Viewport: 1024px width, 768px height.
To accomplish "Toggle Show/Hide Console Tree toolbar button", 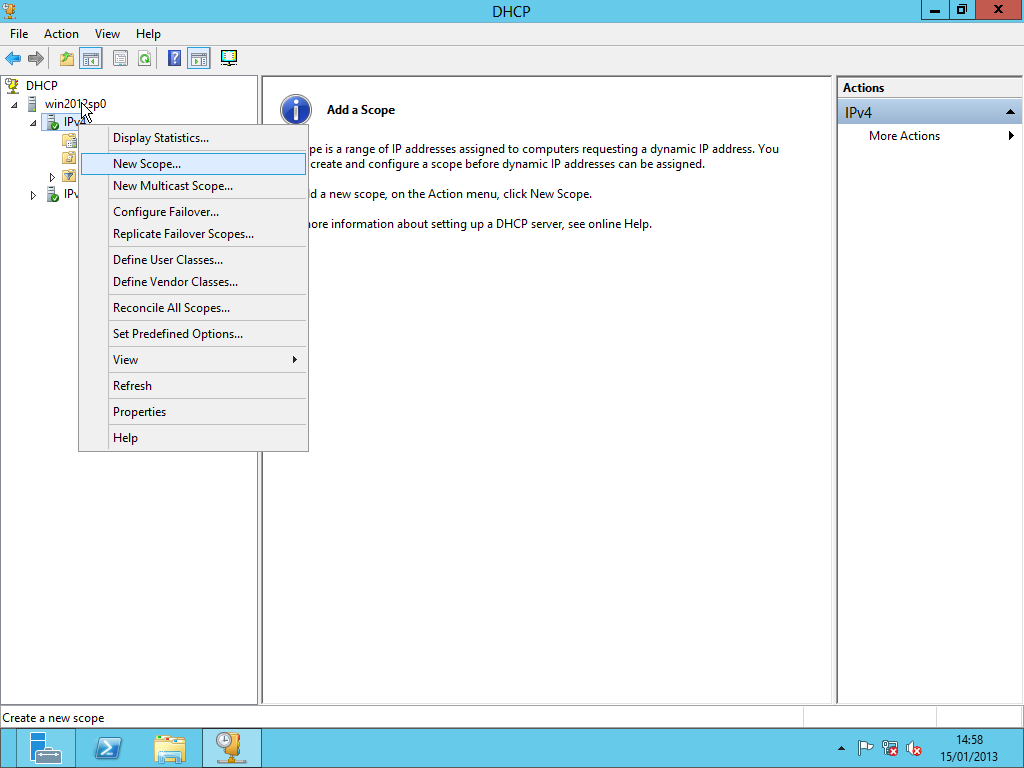I will 91,59.
